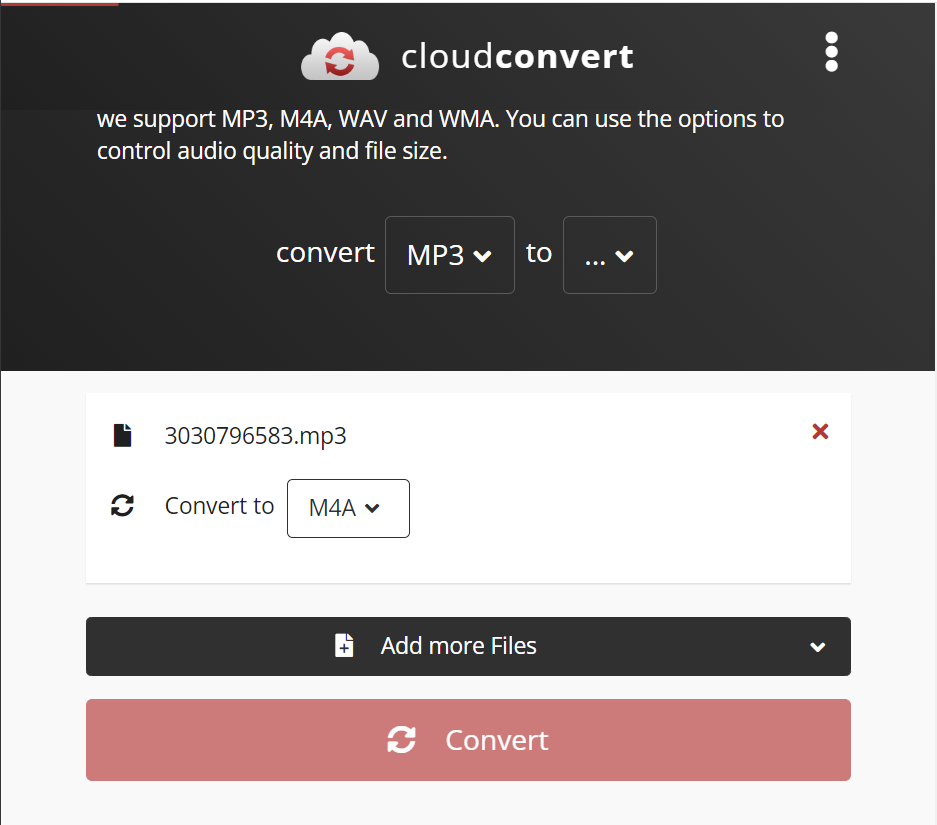Open the target format dropdown showing ellipsis

pos(609,255)
